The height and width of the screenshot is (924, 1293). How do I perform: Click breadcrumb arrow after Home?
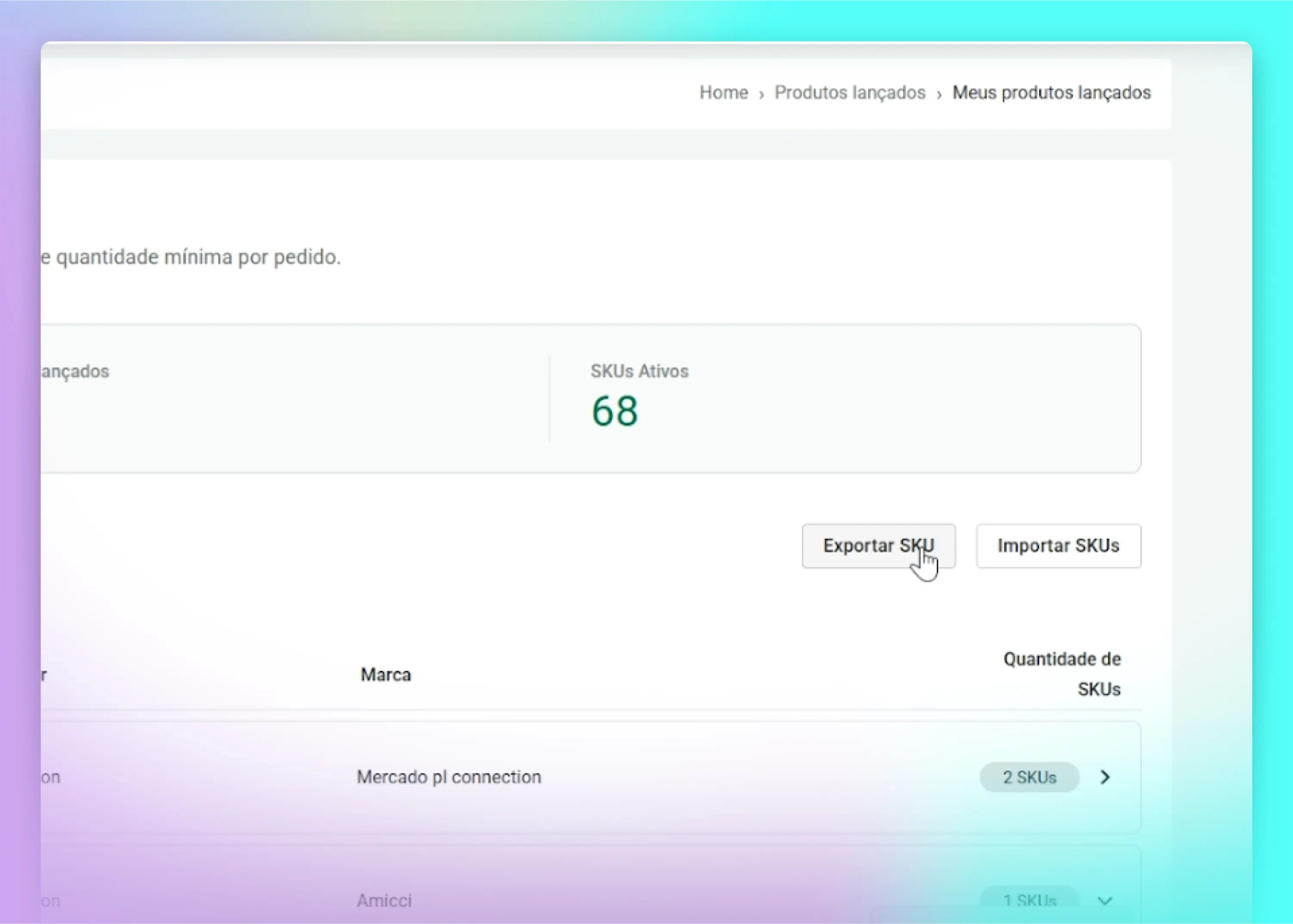[x=762, y=94]
